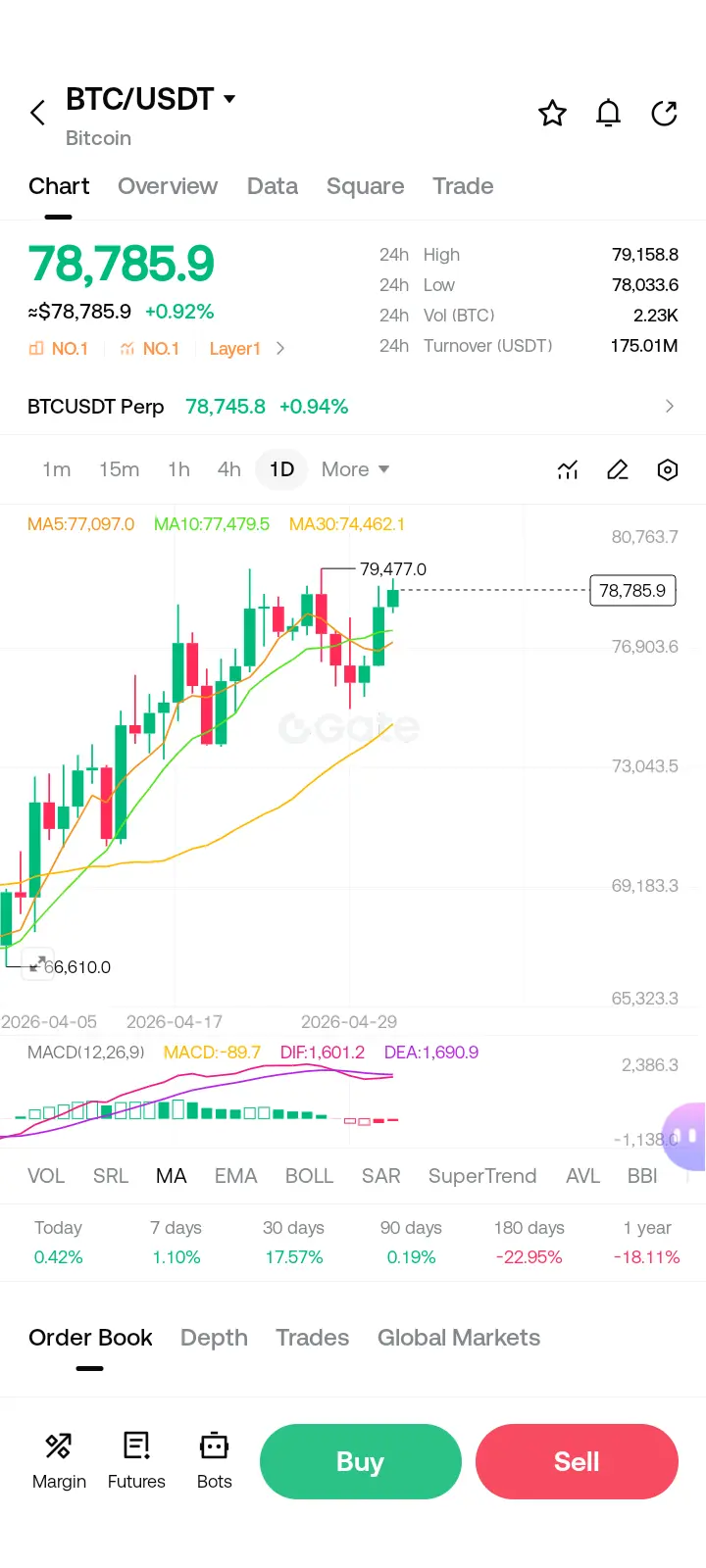Open BTC/USDT pair selector dropdown
This screenshot has height=1568, width=706.
click(151, 99)
